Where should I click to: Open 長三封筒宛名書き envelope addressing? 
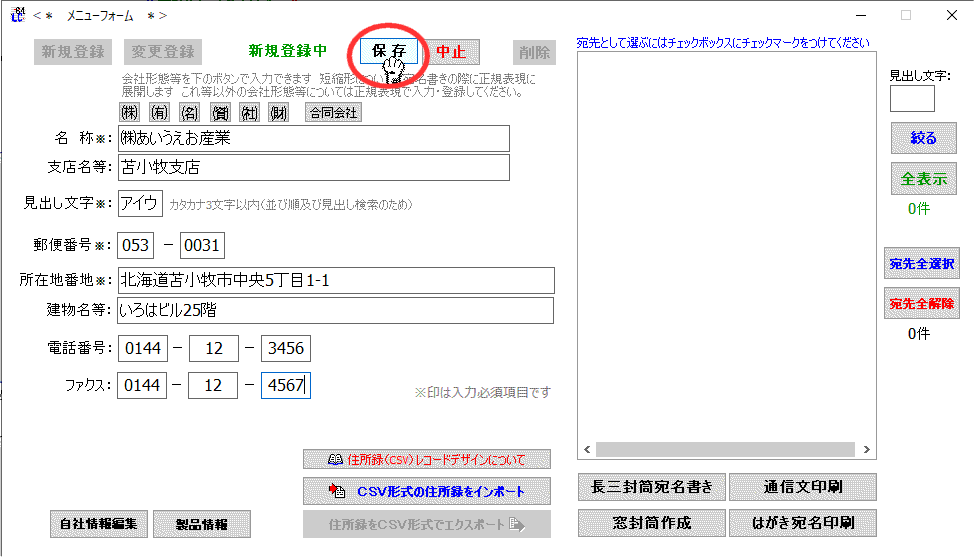651,487
